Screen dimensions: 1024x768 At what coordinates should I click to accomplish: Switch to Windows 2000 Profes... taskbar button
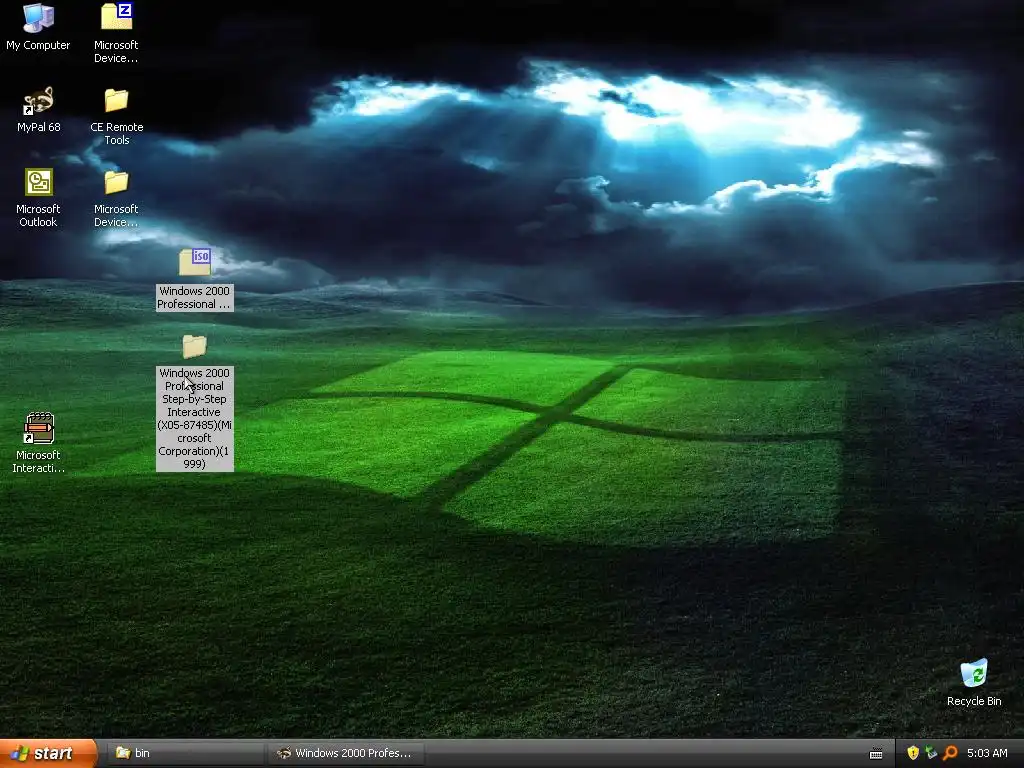(347, 753)
